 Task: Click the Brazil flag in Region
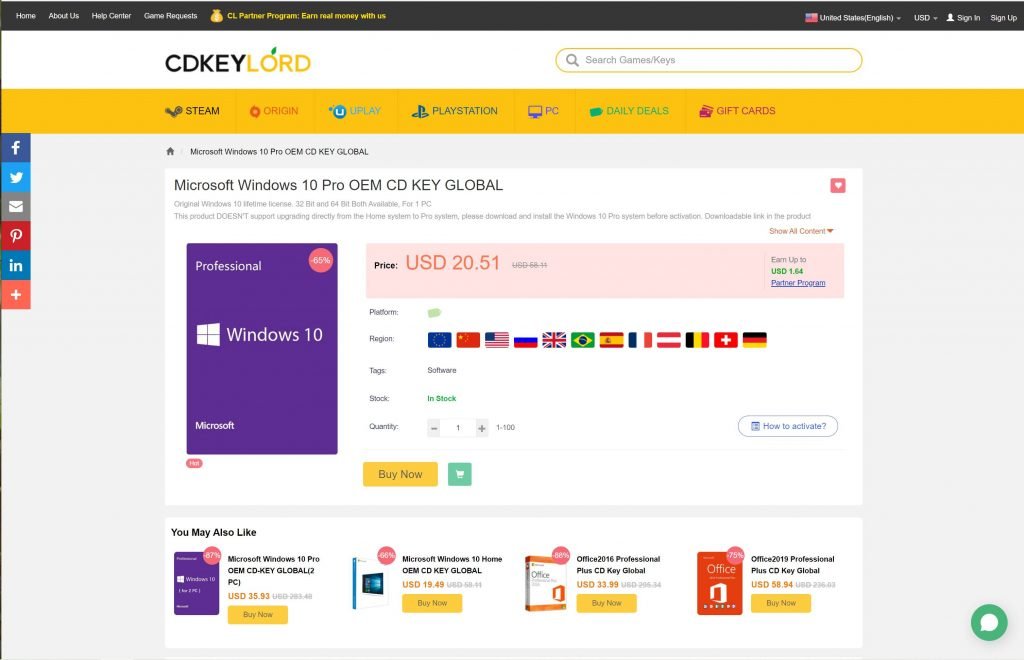(583, 340)
